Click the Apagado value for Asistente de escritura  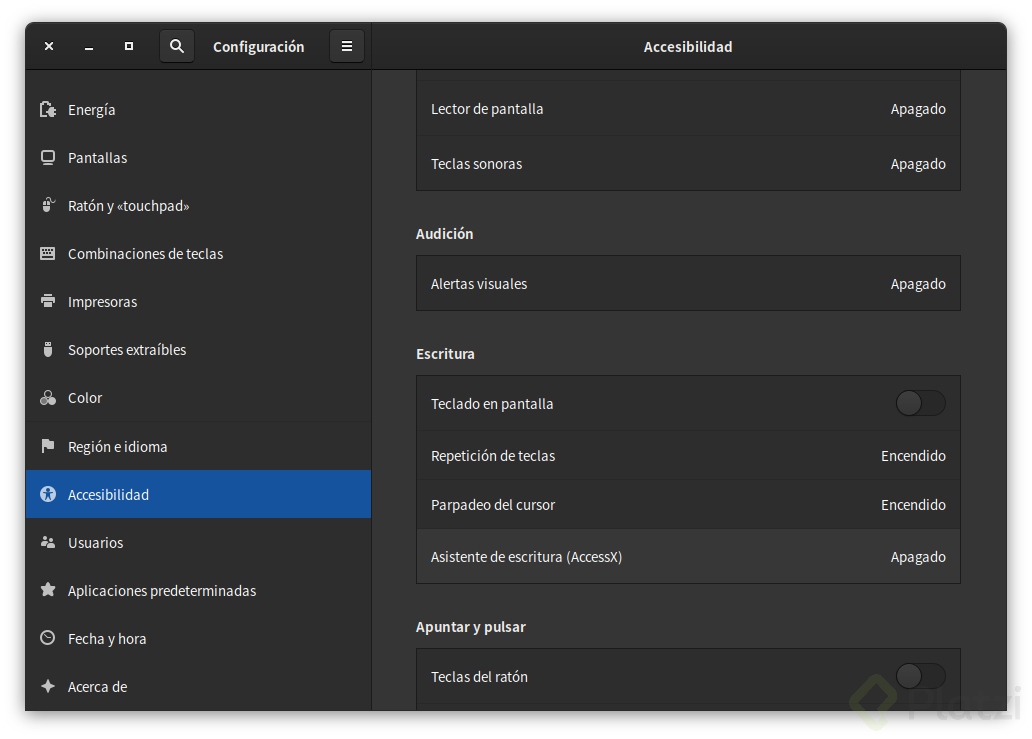[918, 557]
